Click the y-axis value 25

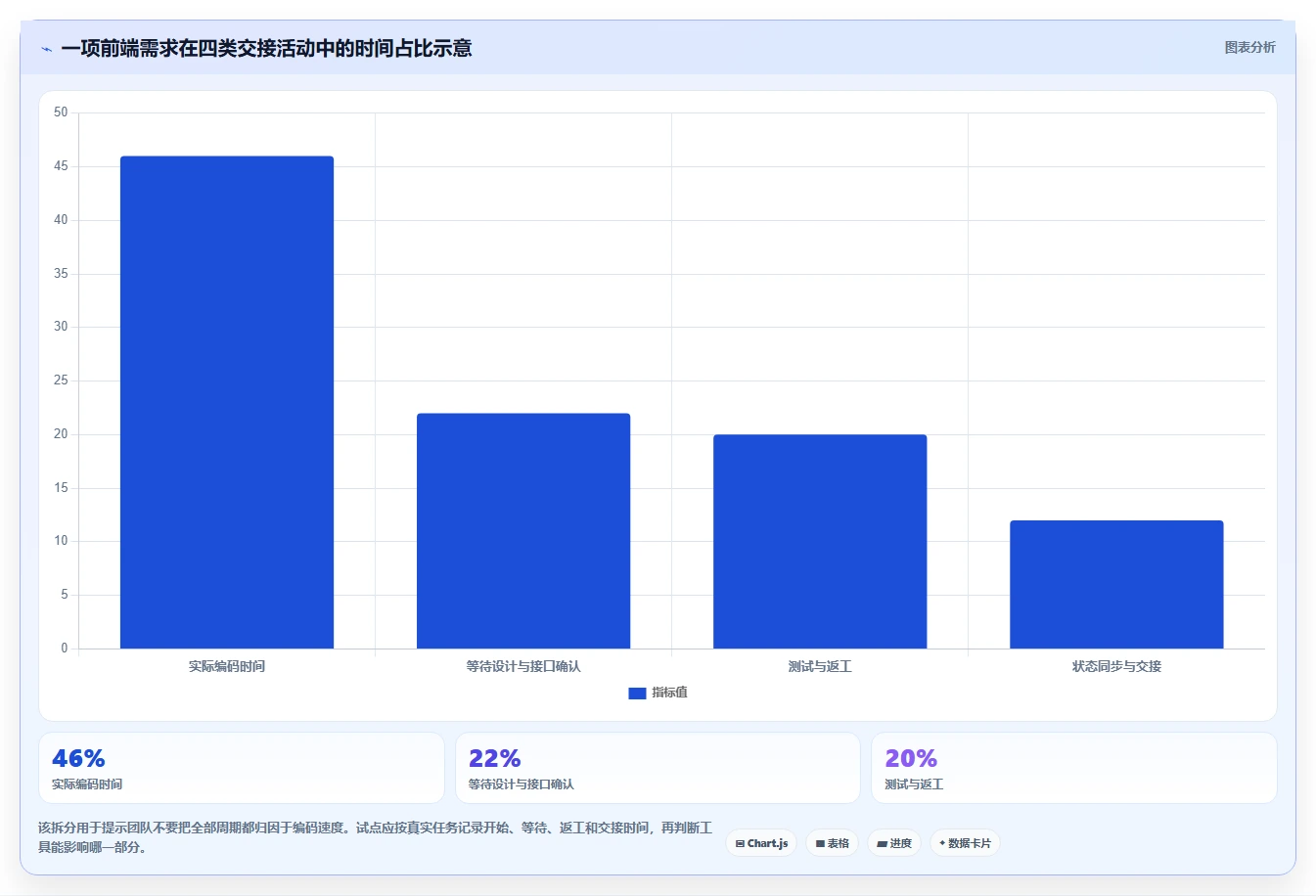tap(61, 381)
